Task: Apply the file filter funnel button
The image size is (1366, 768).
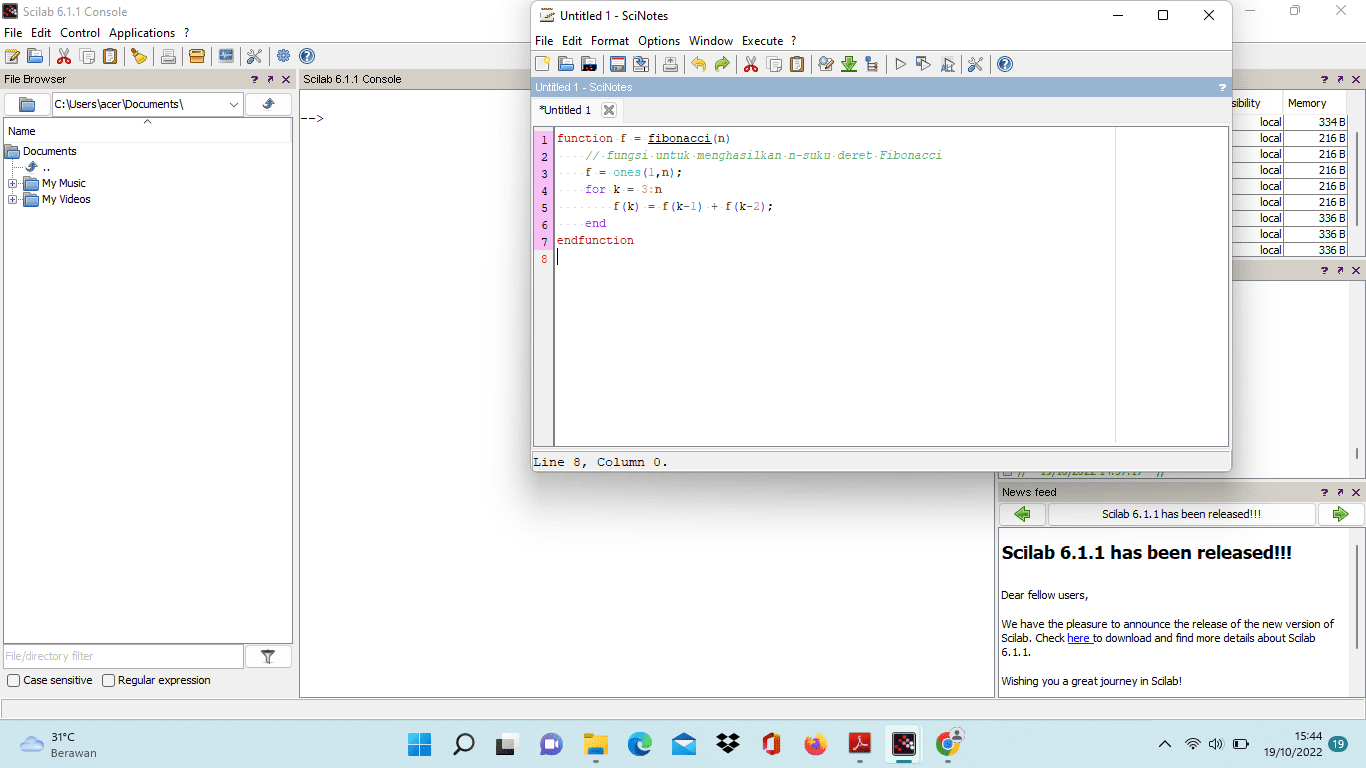Action: (x=268, y=656)
